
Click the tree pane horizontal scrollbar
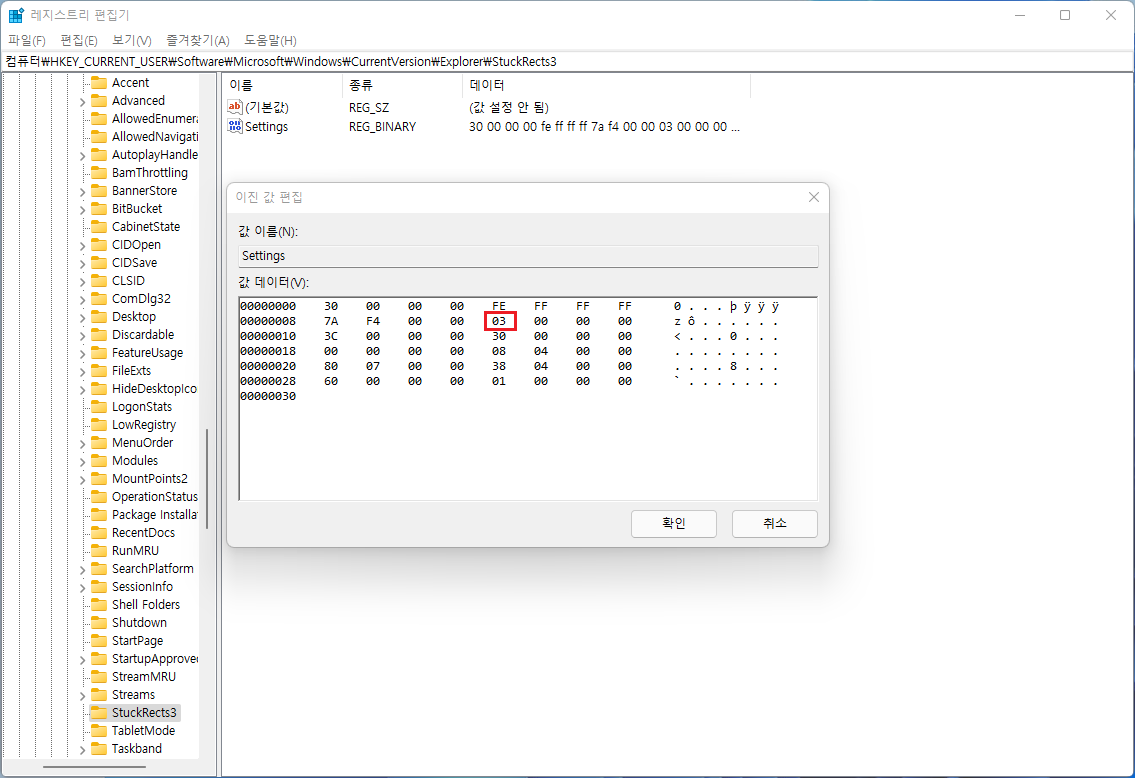[94, 767]
